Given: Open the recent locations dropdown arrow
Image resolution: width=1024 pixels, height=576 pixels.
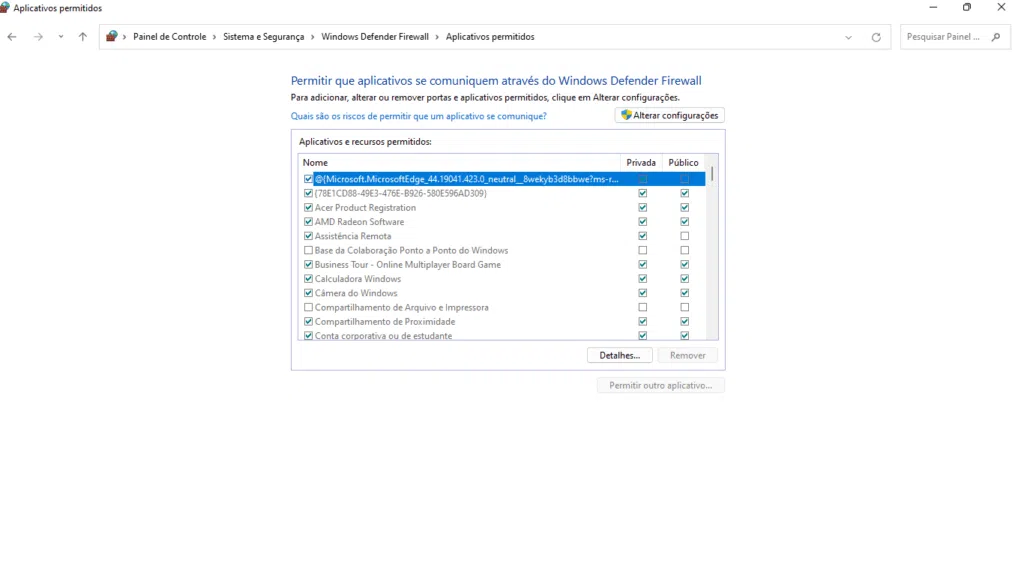Looking at the screenshot, I should tap(61, 37).
